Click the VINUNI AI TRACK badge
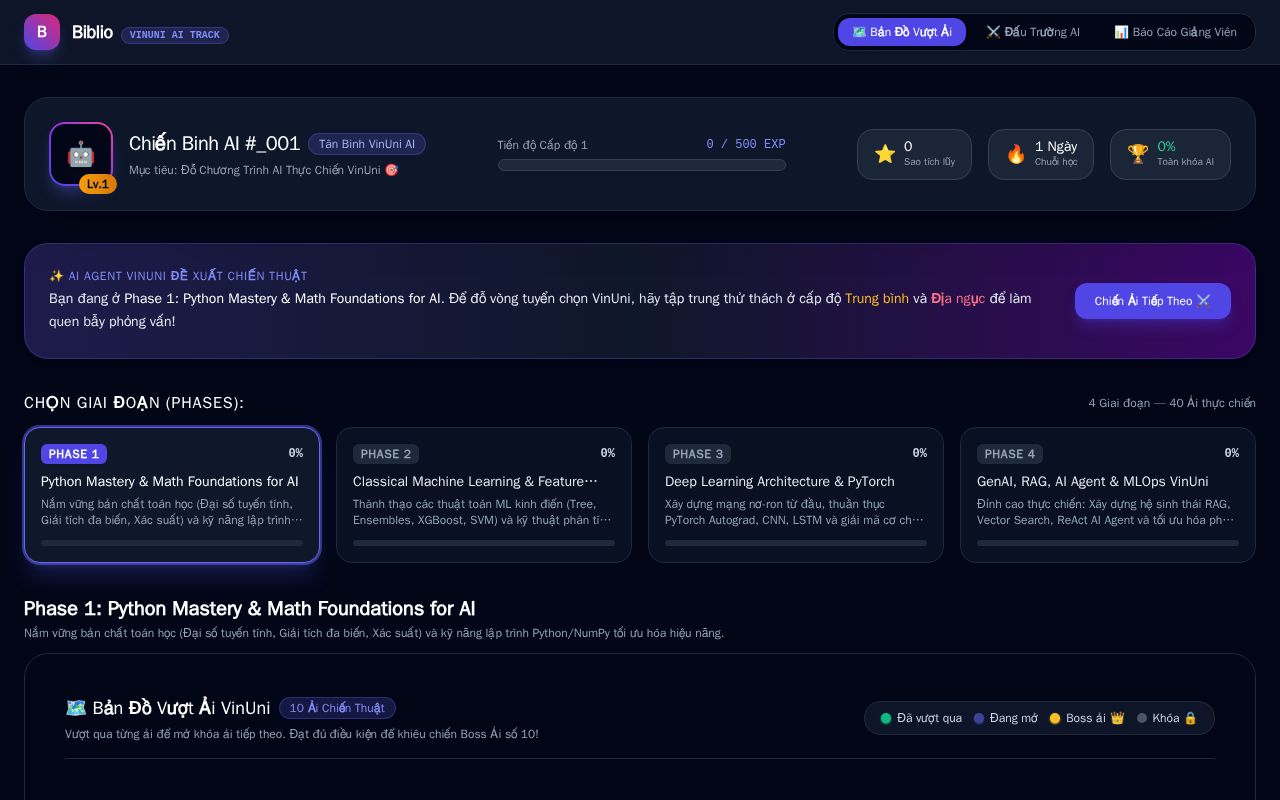Screen dimensions: 1280x800 pos(175,35)
